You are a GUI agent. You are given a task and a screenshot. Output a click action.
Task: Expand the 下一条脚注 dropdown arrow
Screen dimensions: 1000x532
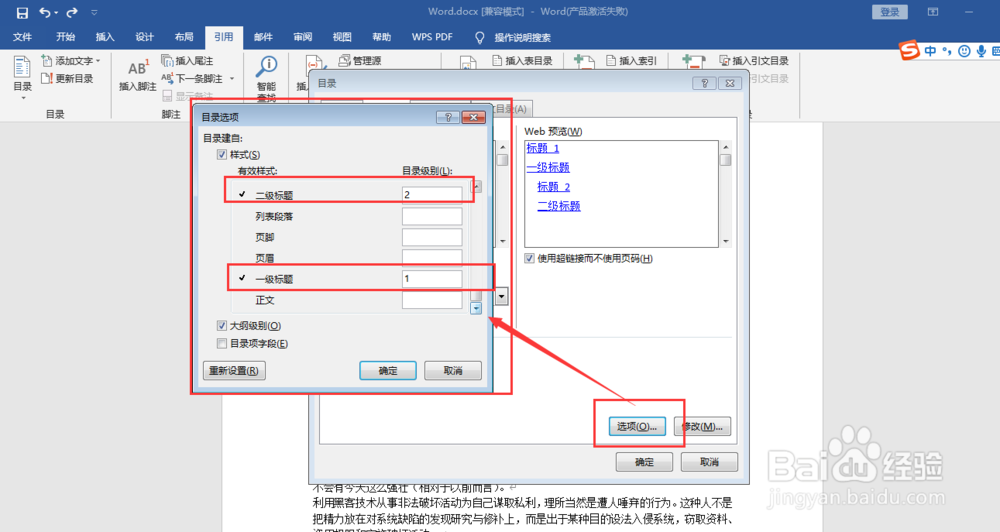click(232, 78)
